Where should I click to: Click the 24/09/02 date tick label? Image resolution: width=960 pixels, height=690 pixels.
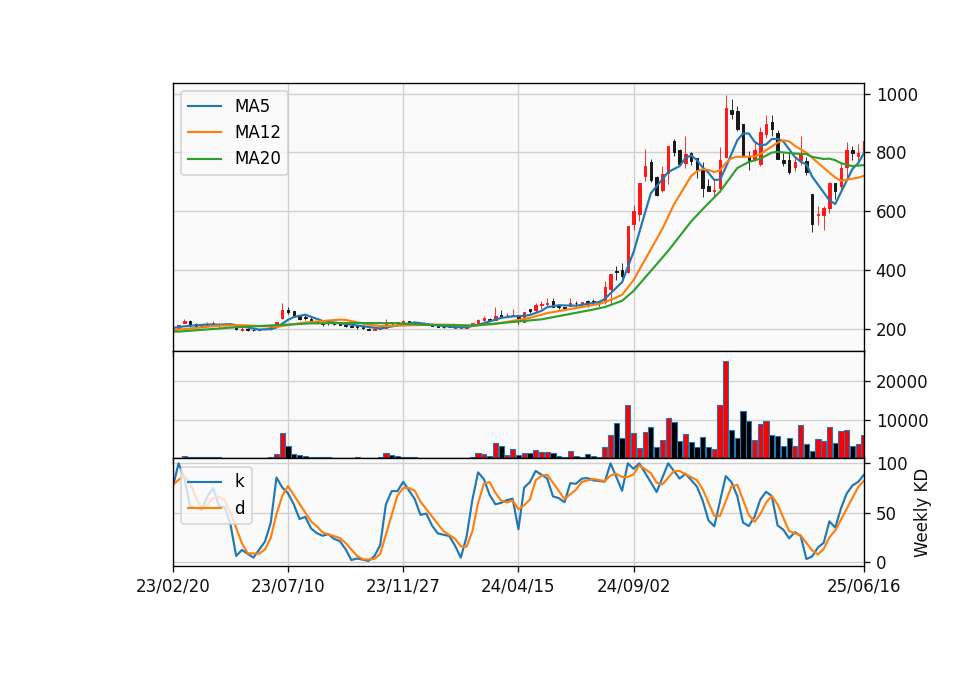click(634, 586)
